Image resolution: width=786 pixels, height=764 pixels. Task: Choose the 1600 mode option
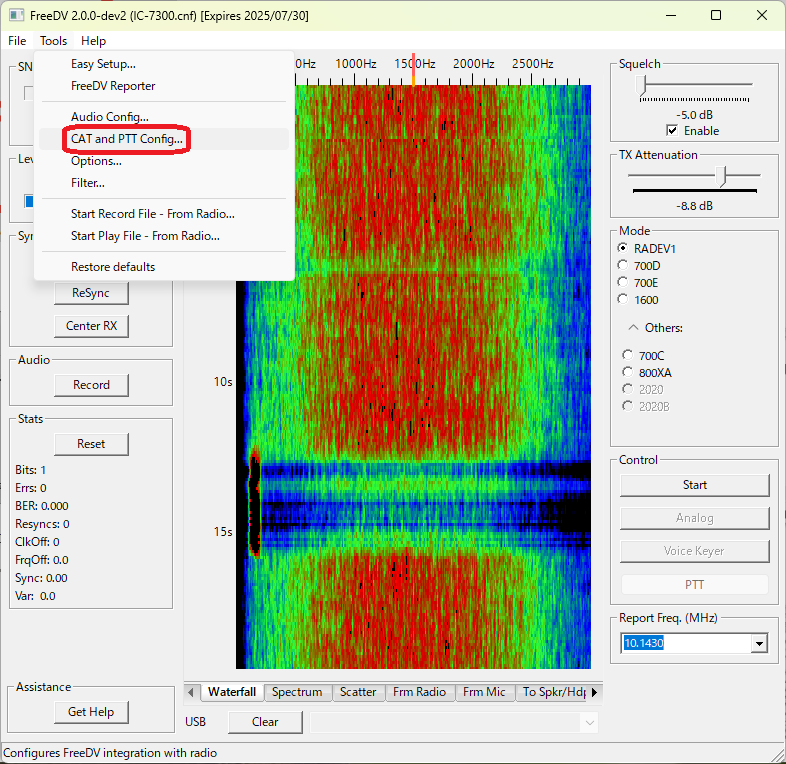[x=624, y=299]
